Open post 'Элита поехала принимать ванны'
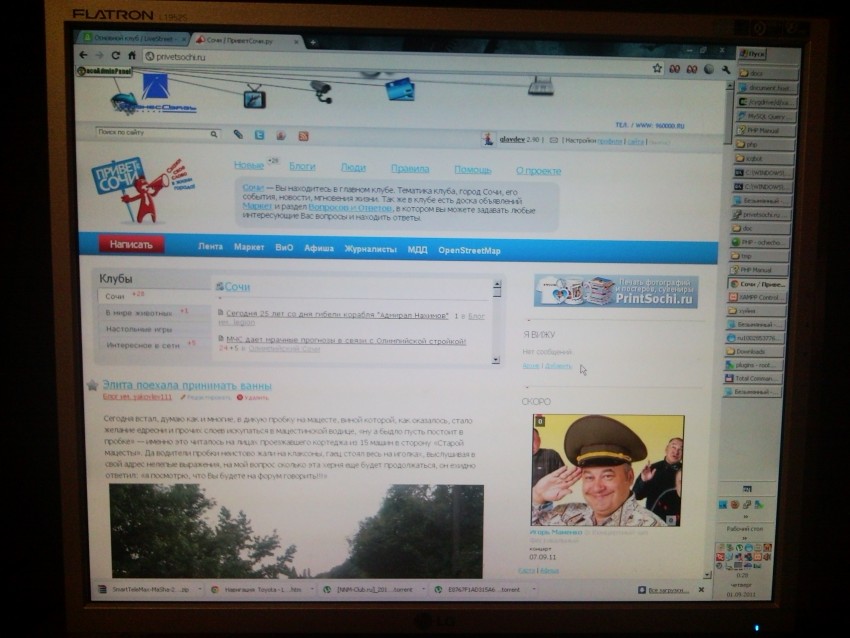The image size is (850, 638). (x=185, y=385)
